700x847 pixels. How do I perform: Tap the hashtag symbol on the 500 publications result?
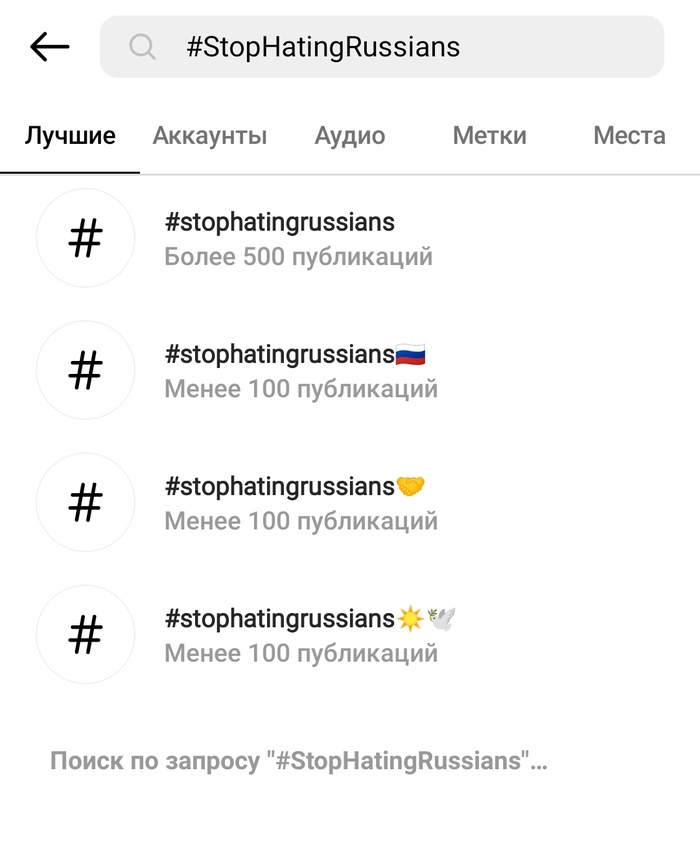coord(85,238)
